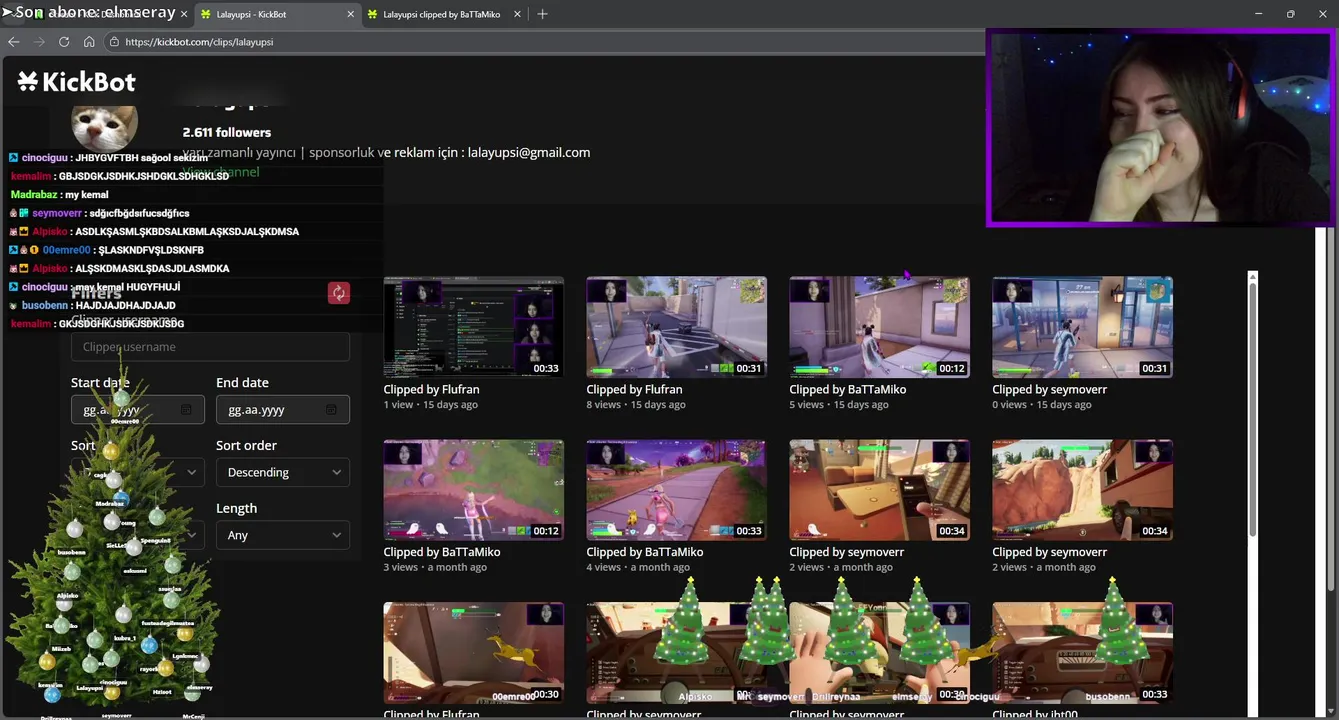Close the Lalayupsi - KickBot tab
Viewport: 1339px width, 720px height.
[350, 14]
